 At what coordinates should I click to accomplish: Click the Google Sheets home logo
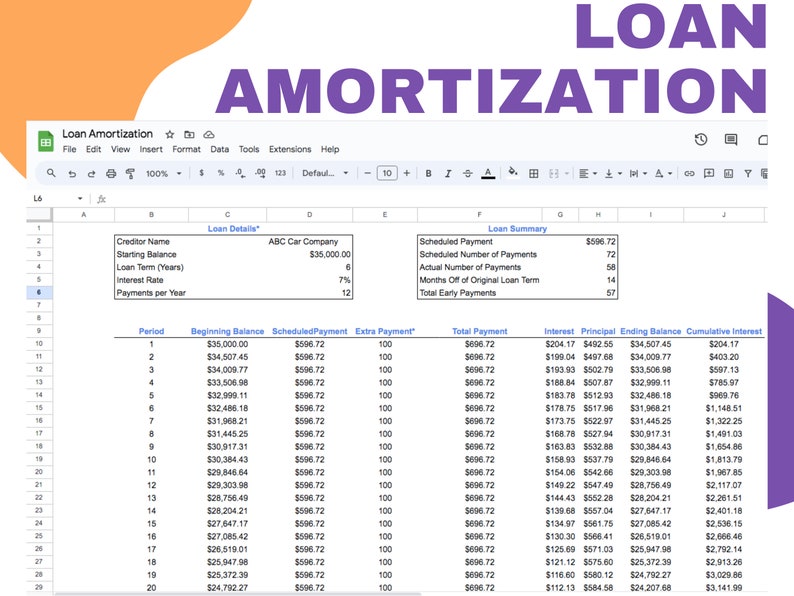coord(46,141)
